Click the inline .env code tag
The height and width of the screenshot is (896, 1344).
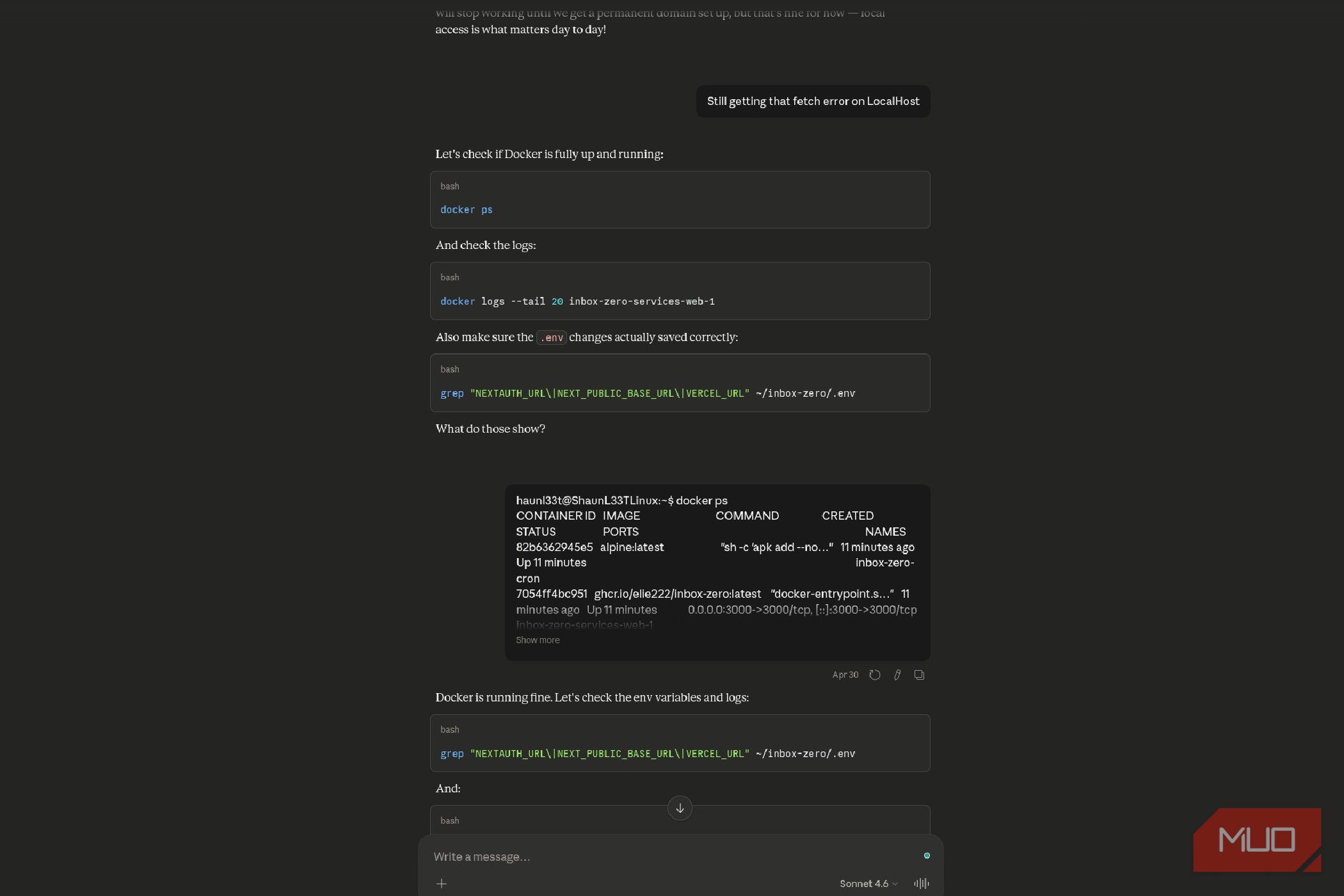point(551,337)
